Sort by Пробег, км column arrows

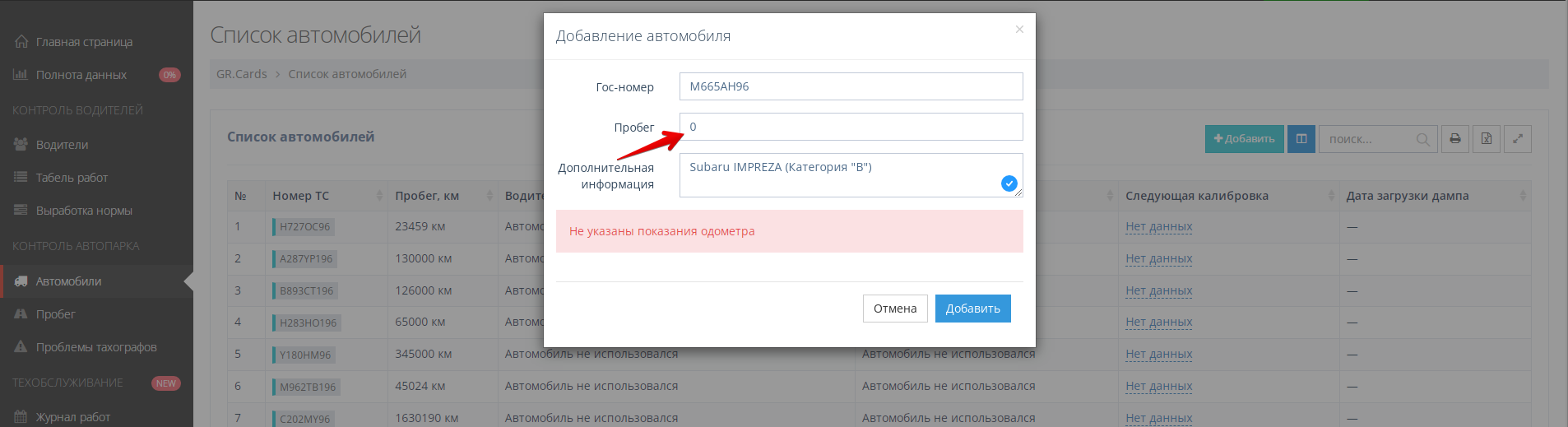point(489,196)
